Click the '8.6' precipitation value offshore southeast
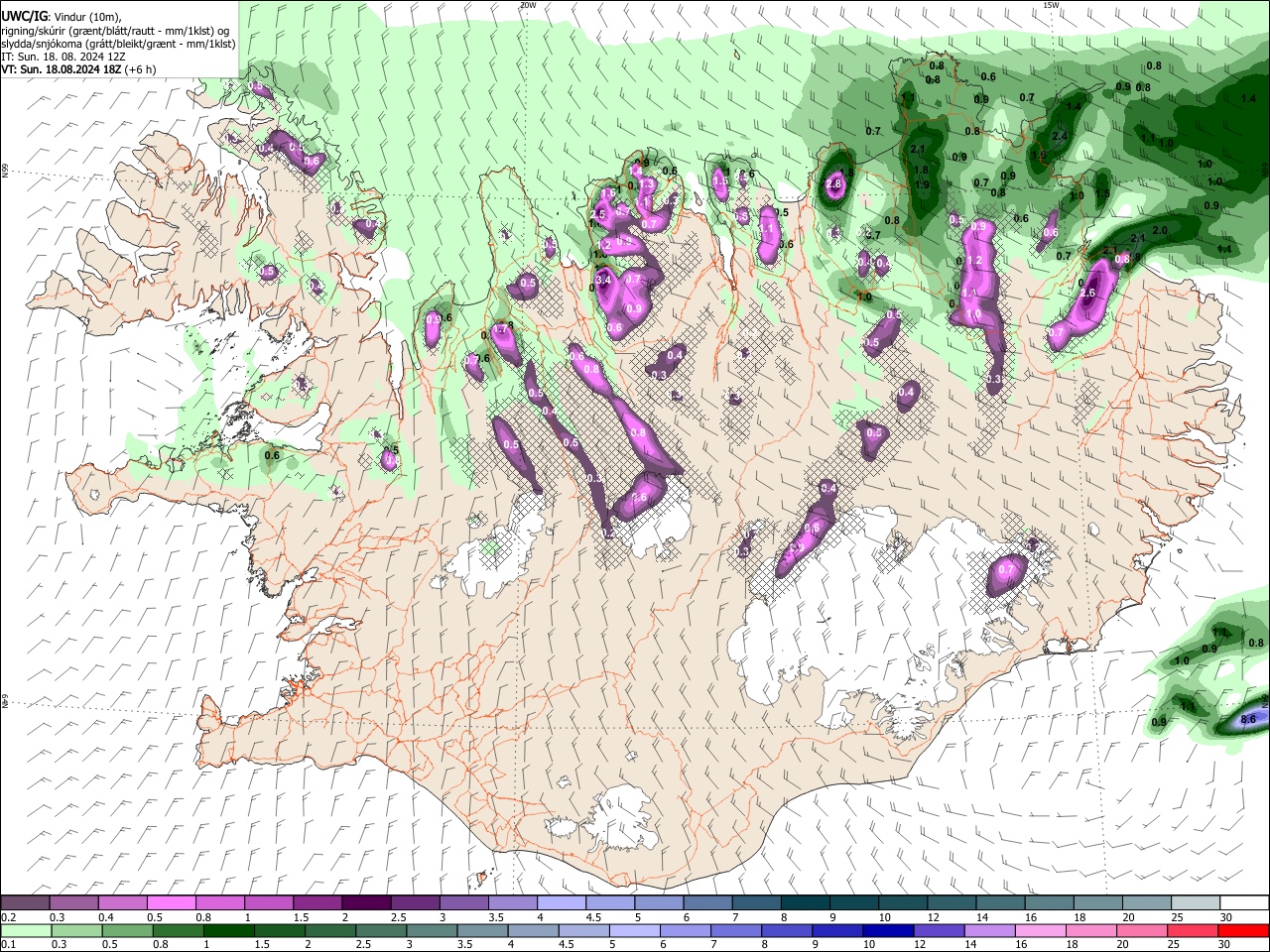The width and height of the screenshot is (1270, 952). point(1249,719)
